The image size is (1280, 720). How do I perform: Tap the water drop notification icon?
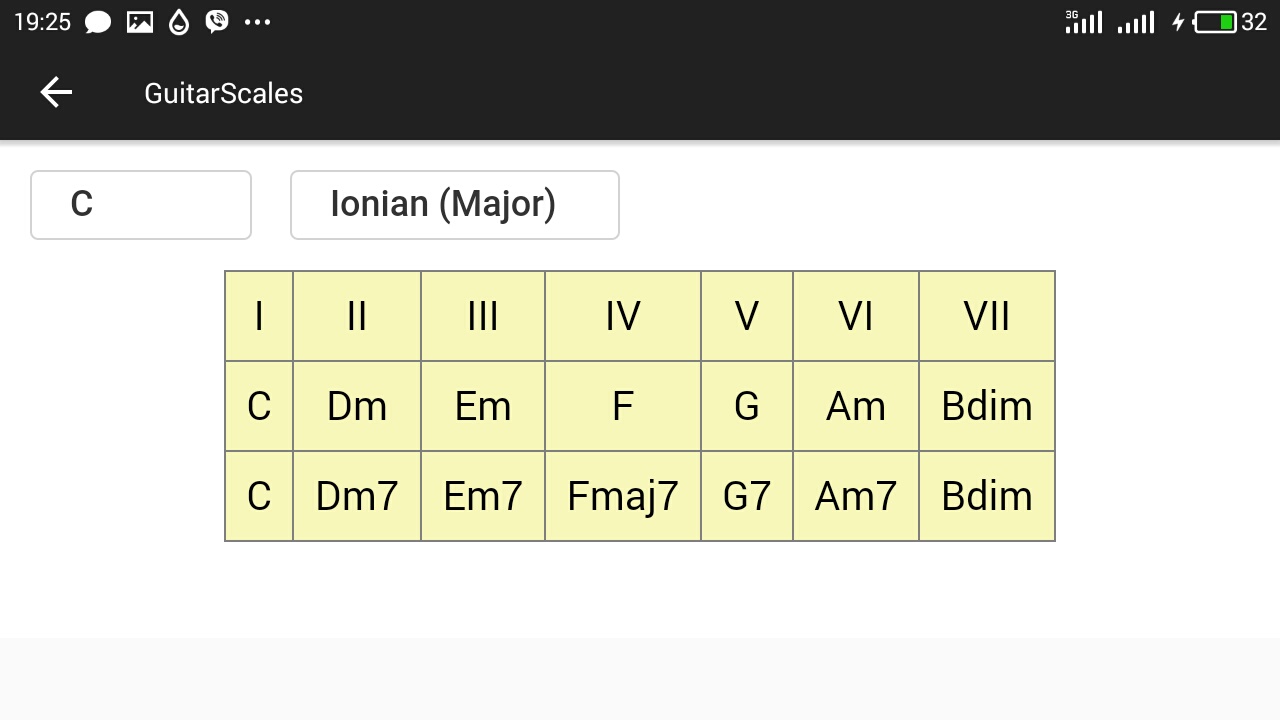pos(179,22)
